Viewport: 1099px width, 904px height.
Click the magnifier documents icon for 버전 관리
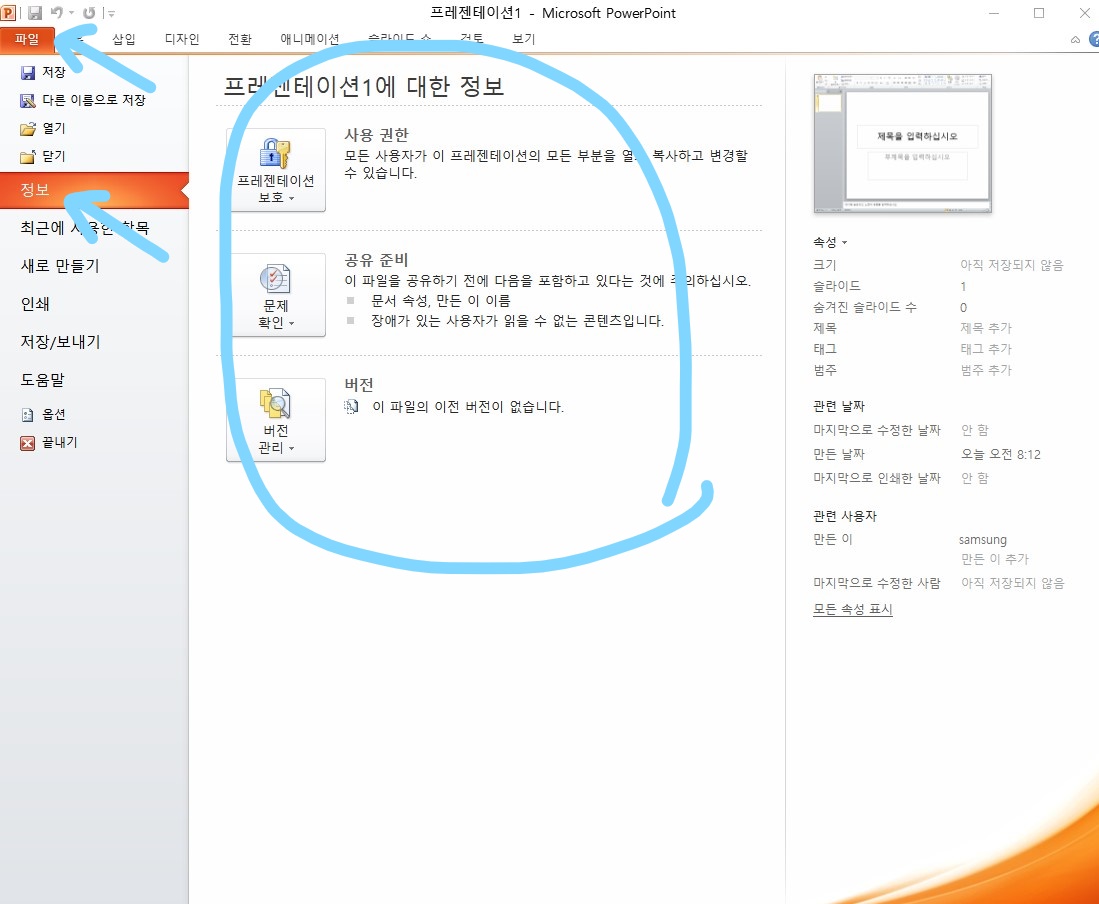pyautogui.click(x=275, y=404)
